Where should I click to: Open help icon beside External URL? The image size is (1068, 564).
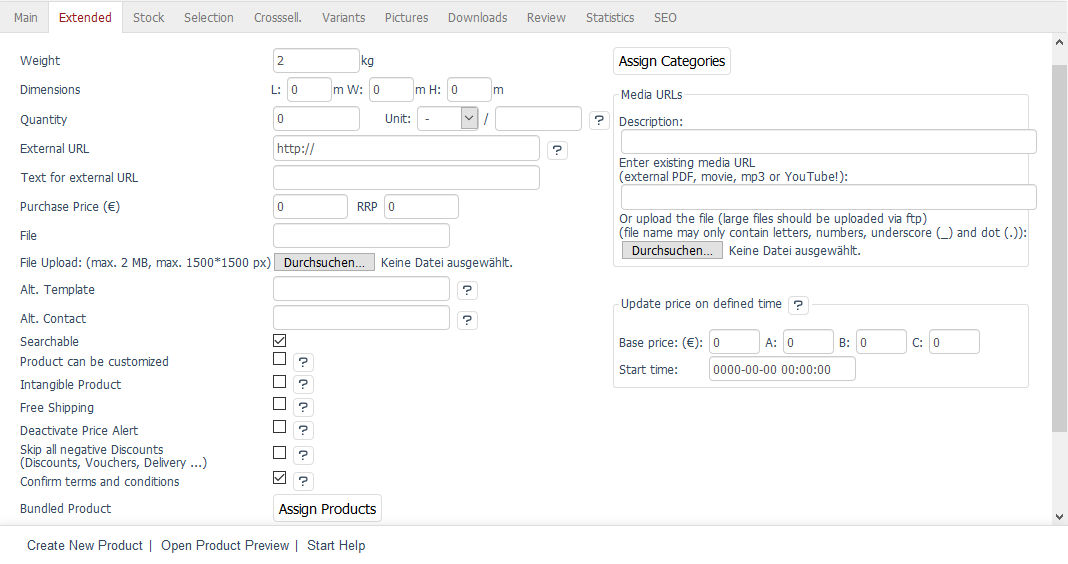tap(557, 151)
